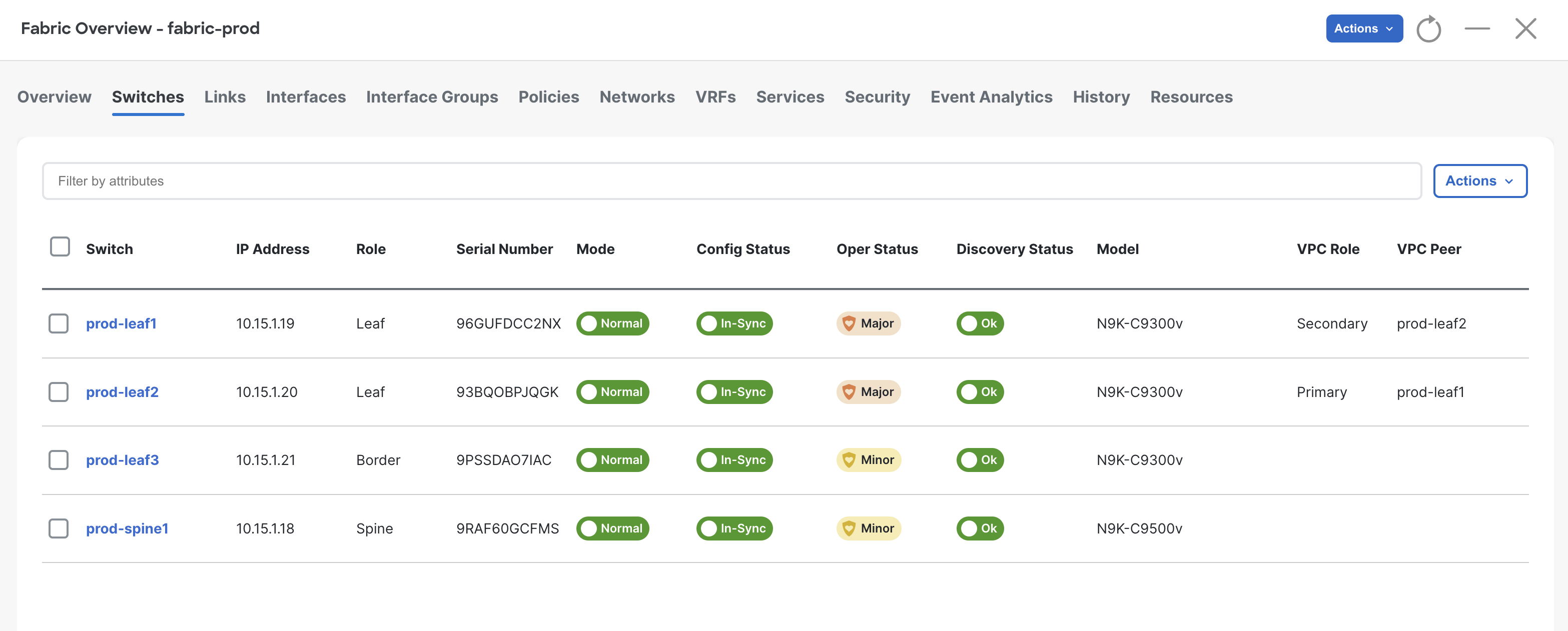This screenshot has height=631, width=1568.
Task: Click the Switch column header
Action: click(109, 249)
